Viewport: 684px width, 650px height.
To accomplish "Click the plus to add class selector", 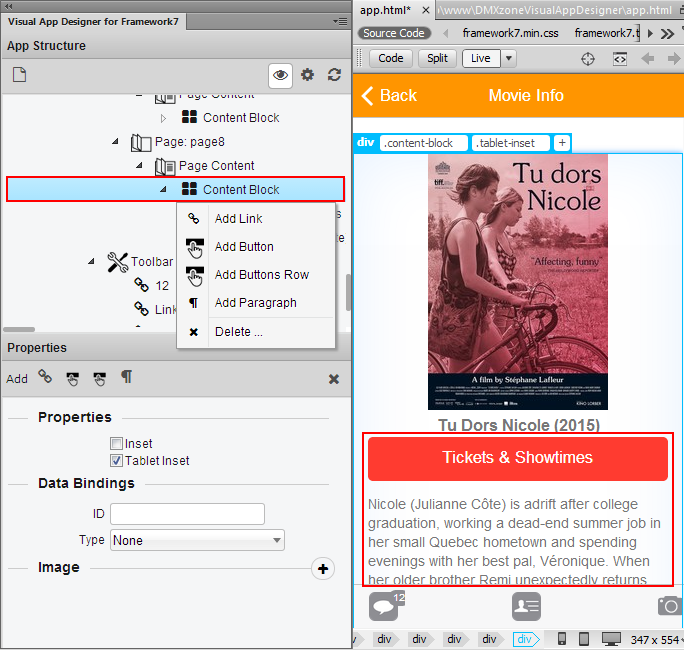I will pyautogui.click(x=562, y=143).
